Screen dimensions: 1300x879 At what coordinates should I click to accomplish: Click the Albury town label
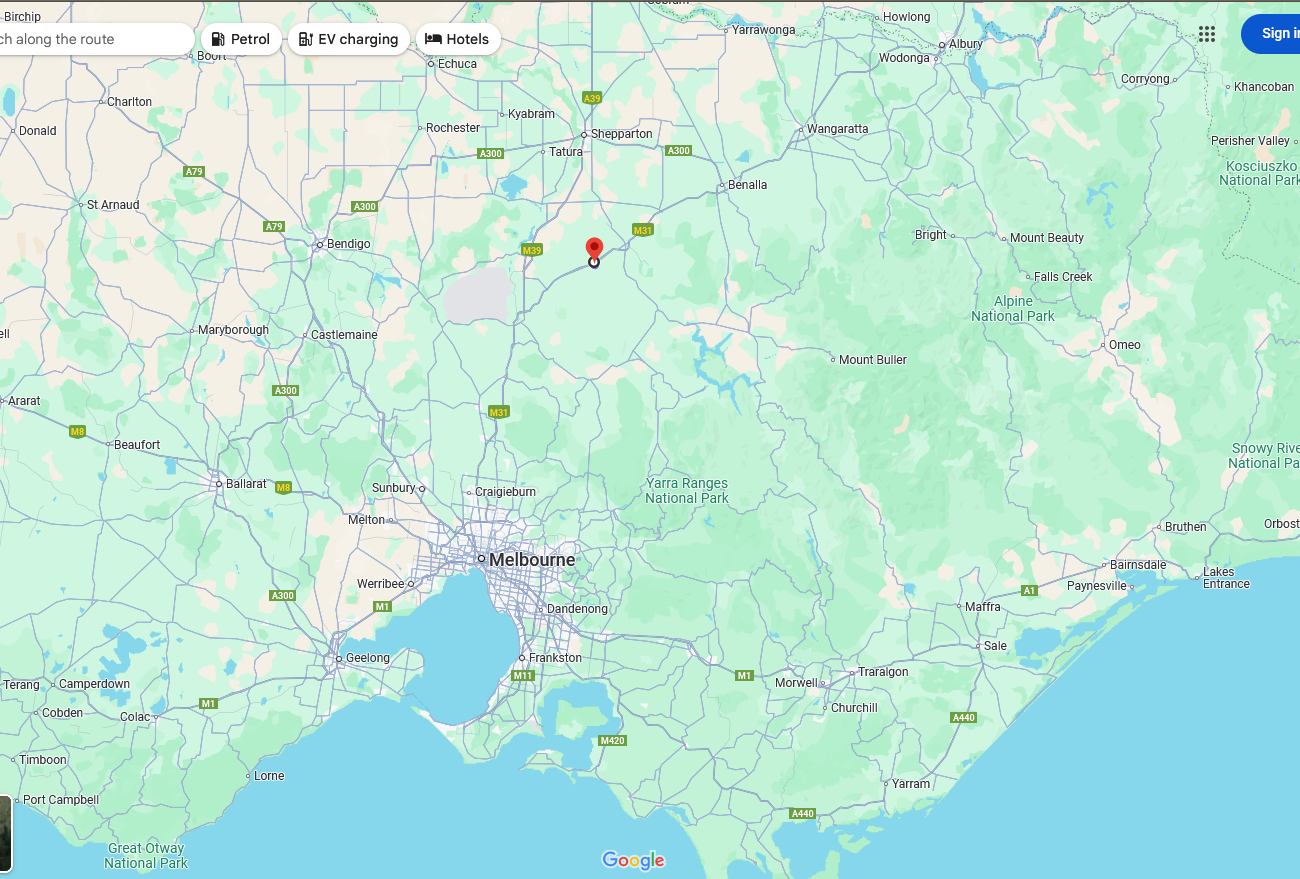point(966,44)
